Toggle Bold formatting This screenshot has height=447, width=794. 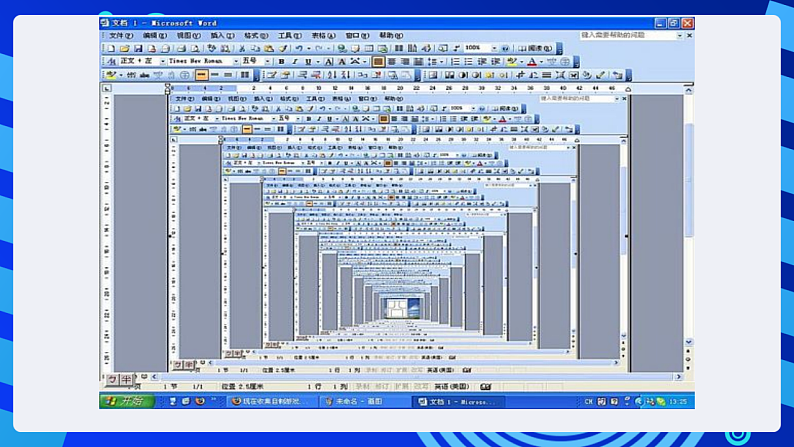point(281,61)
